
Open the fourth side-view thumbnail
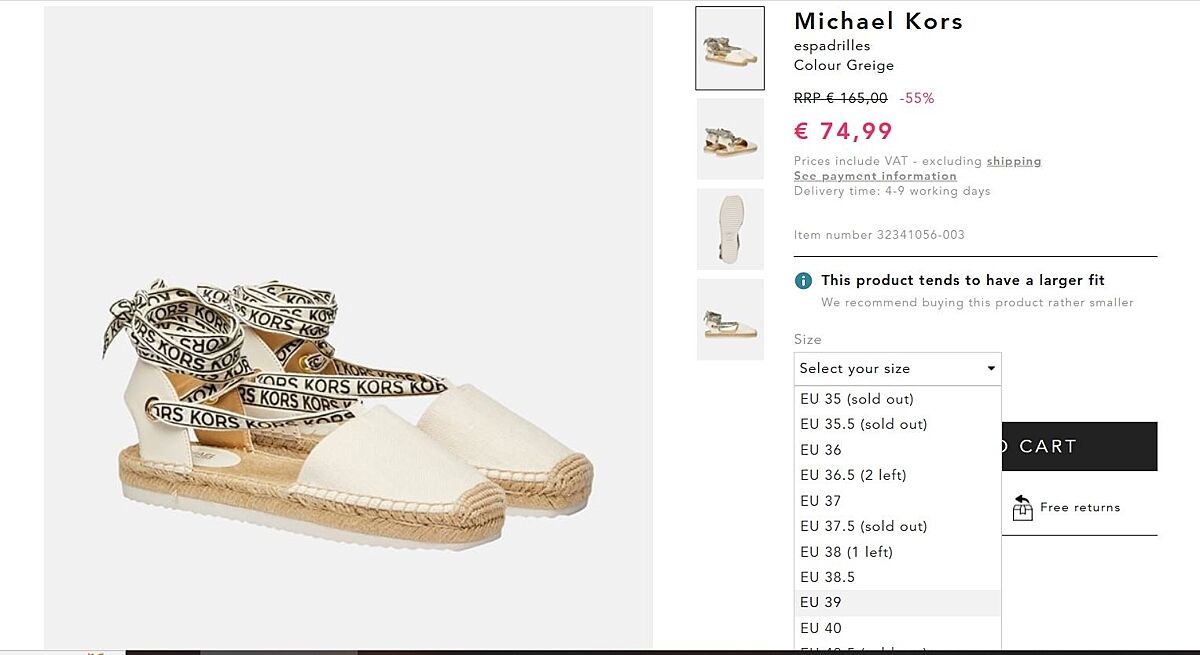730,319
